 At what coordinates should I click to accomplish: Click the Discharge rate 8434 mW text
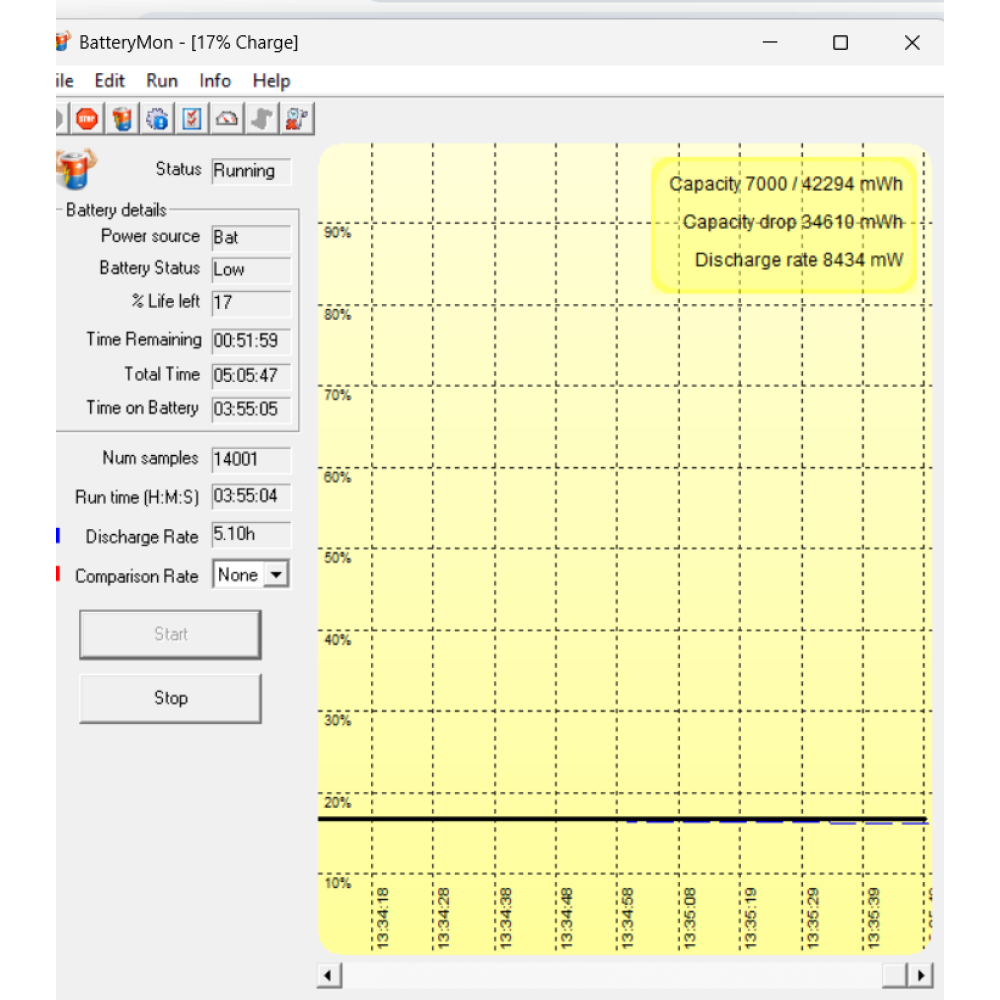tap(798, 260)
